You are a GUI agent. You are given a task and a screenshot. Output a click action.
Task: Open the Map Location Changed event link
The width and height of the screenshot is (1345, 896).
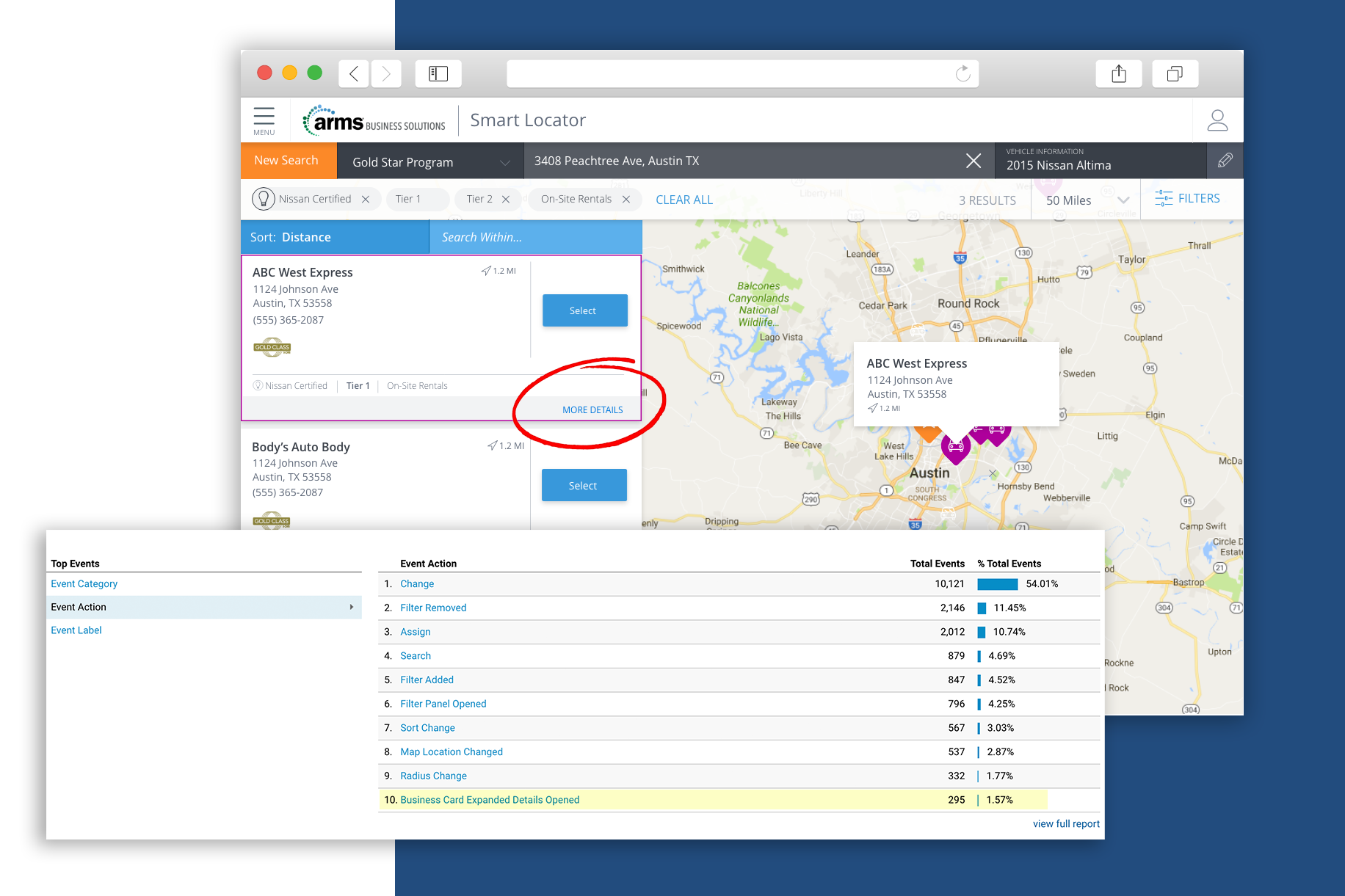click(x=451, y=751)
